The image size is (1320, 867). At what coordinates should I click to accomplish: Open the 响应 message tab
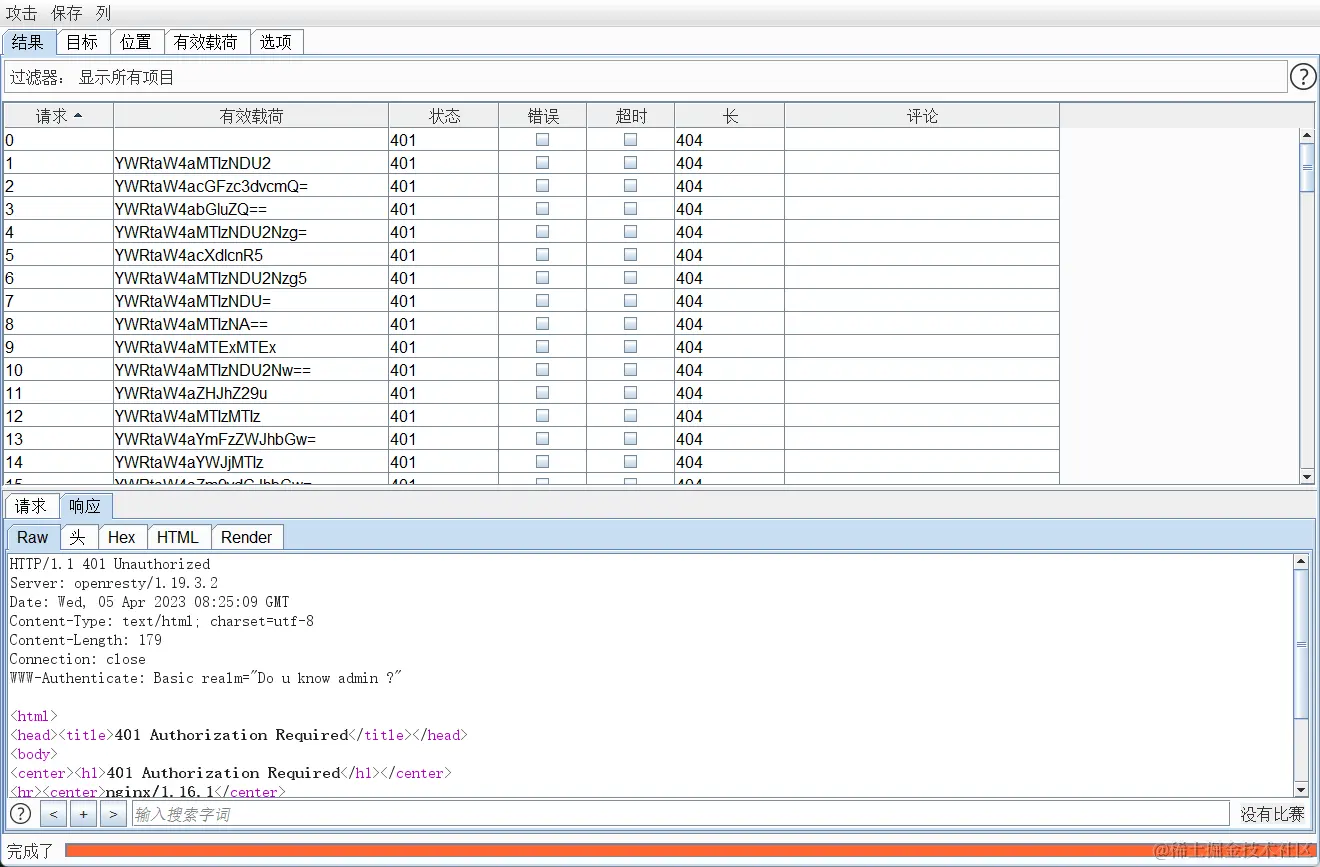(86, 506)
